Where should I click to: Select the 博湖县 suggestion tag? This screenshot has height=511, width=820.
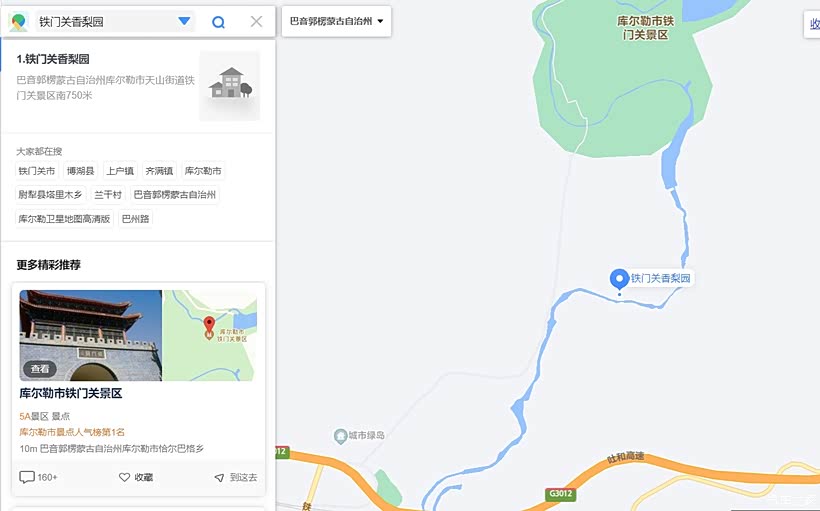click(81, 171)
